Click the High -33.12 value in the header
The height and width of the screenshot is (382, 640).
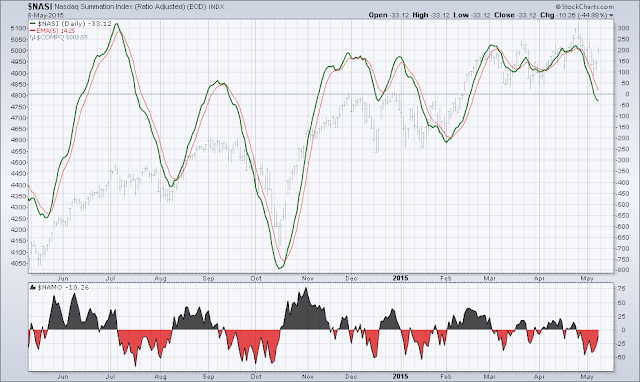(431, 15)
